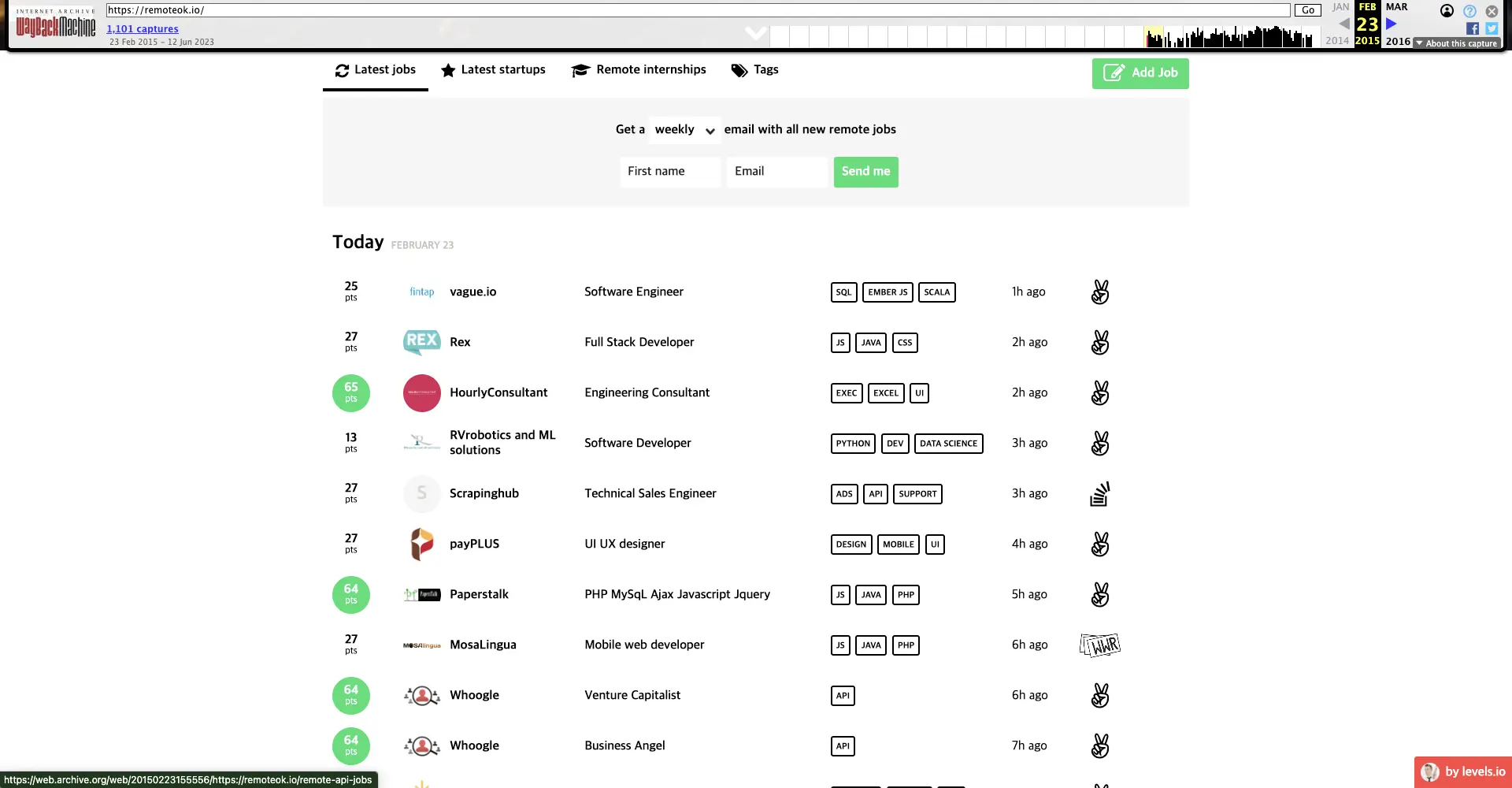Select the EXEC tag

(x=847, y=393)
